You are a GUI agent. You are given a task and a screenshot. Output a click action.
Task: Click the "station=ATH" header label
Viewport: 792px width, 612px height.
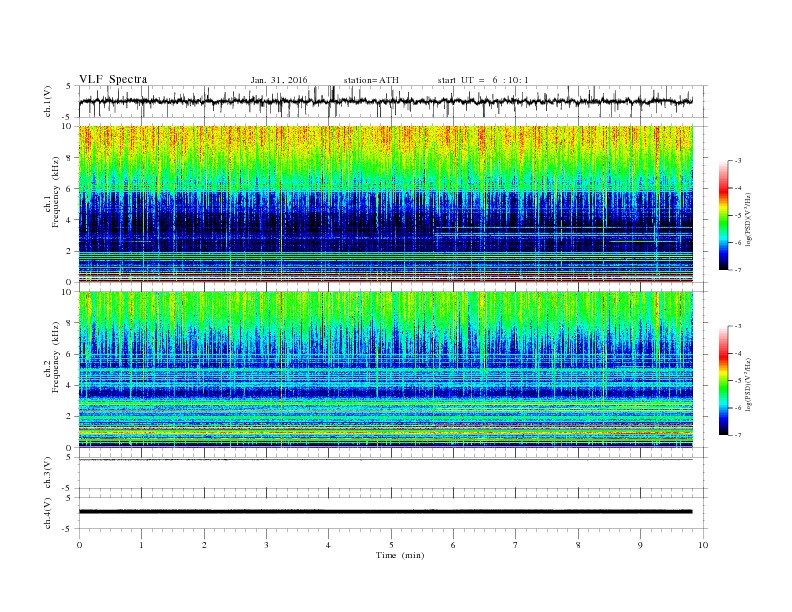coord(371,80)
